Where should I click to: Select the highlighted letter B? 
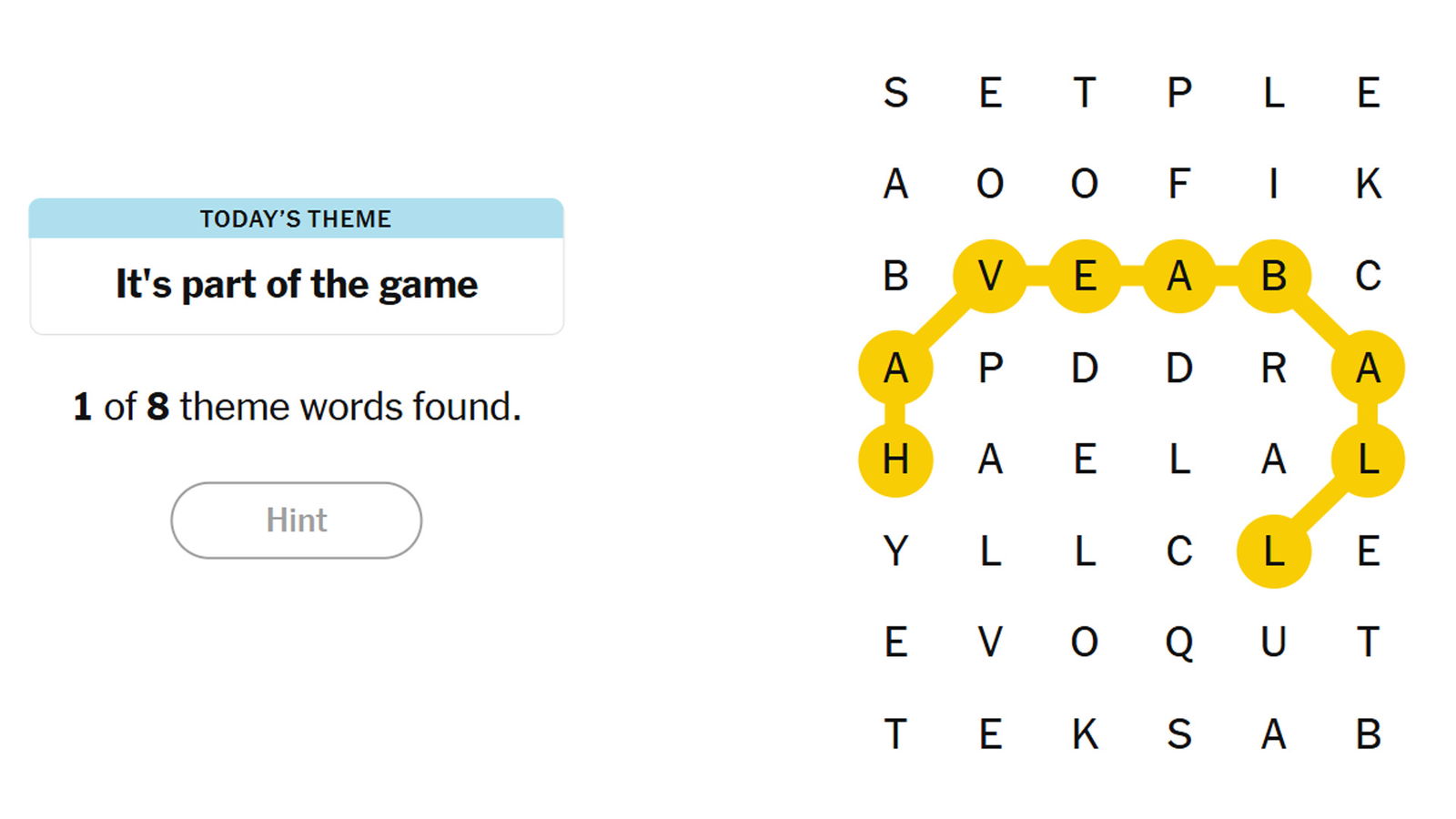point(1274,276)
